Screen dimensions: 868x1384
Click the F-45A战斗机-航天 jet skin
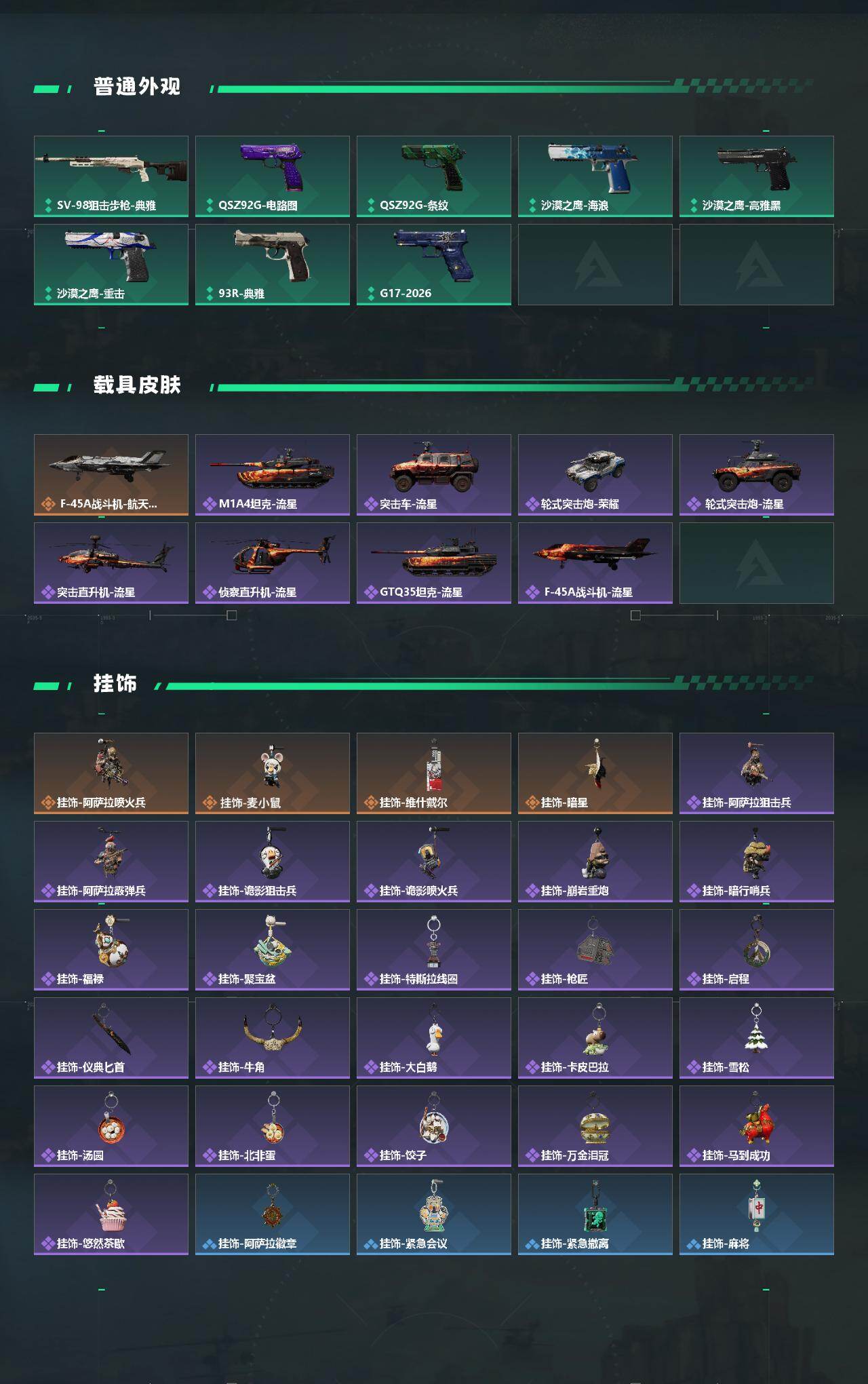(111, 475)
